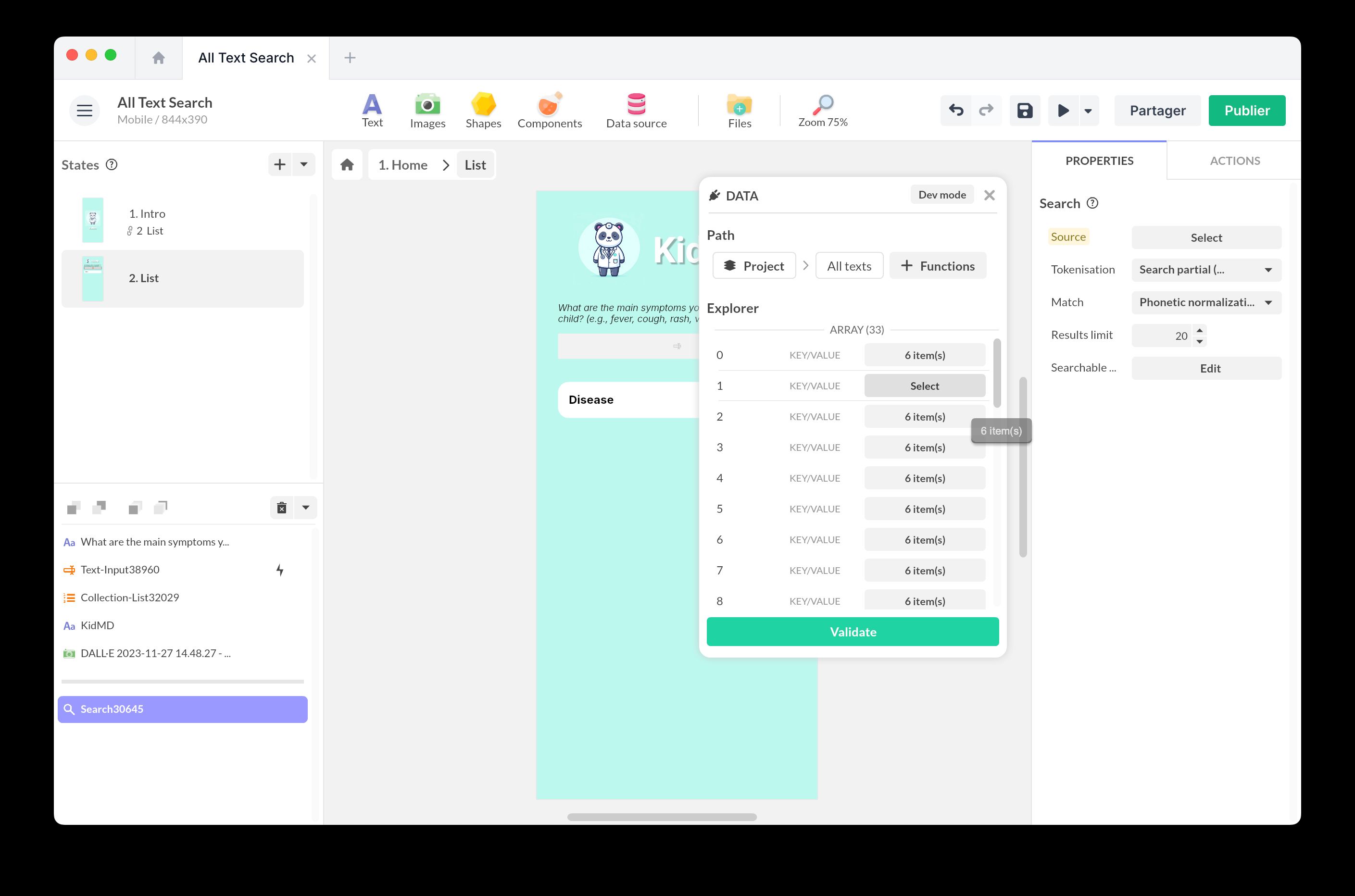
Task: Open the Files panel
Action: [x=739, y=110]
